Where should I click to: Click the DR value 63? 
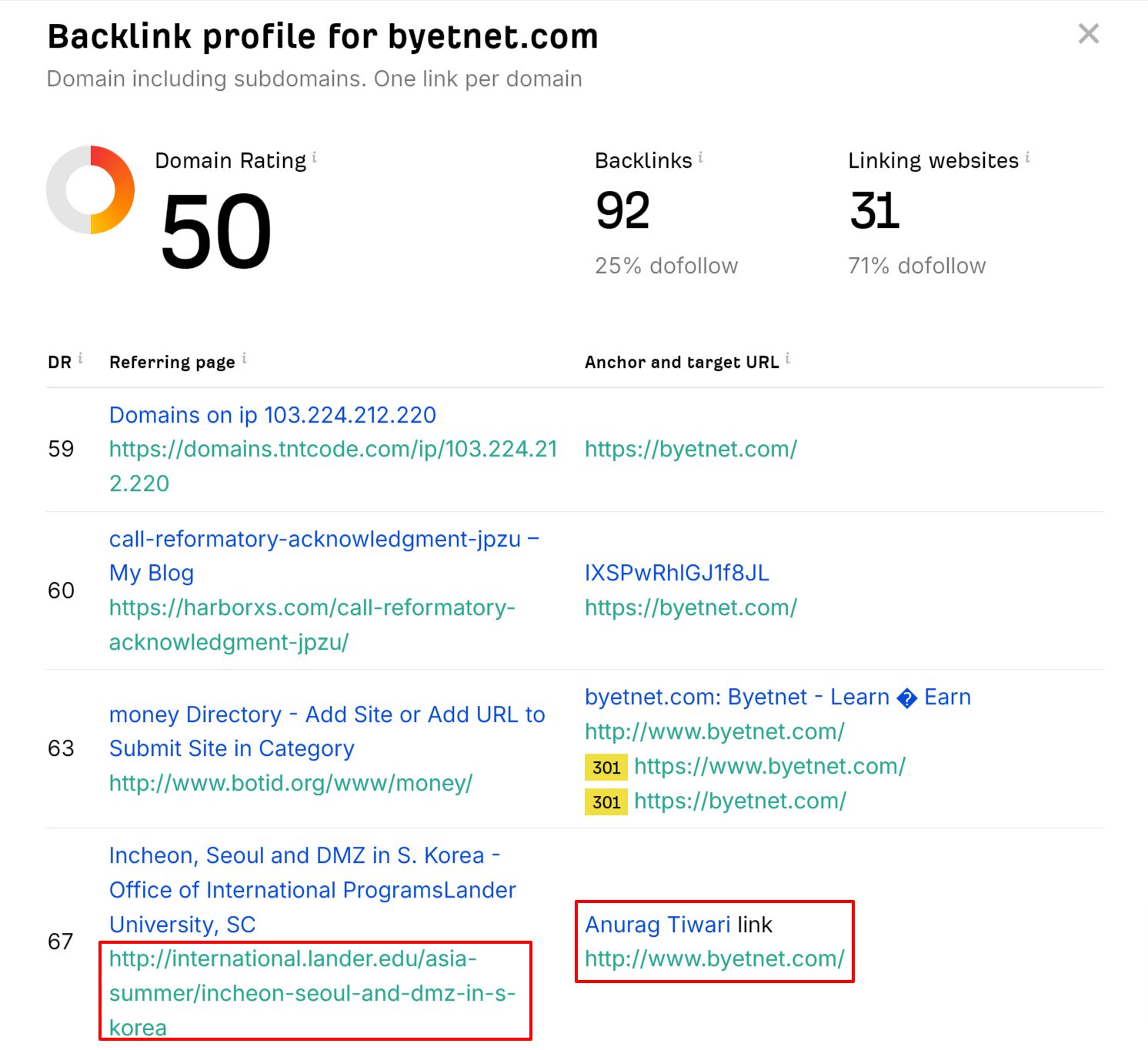point(61,748)
